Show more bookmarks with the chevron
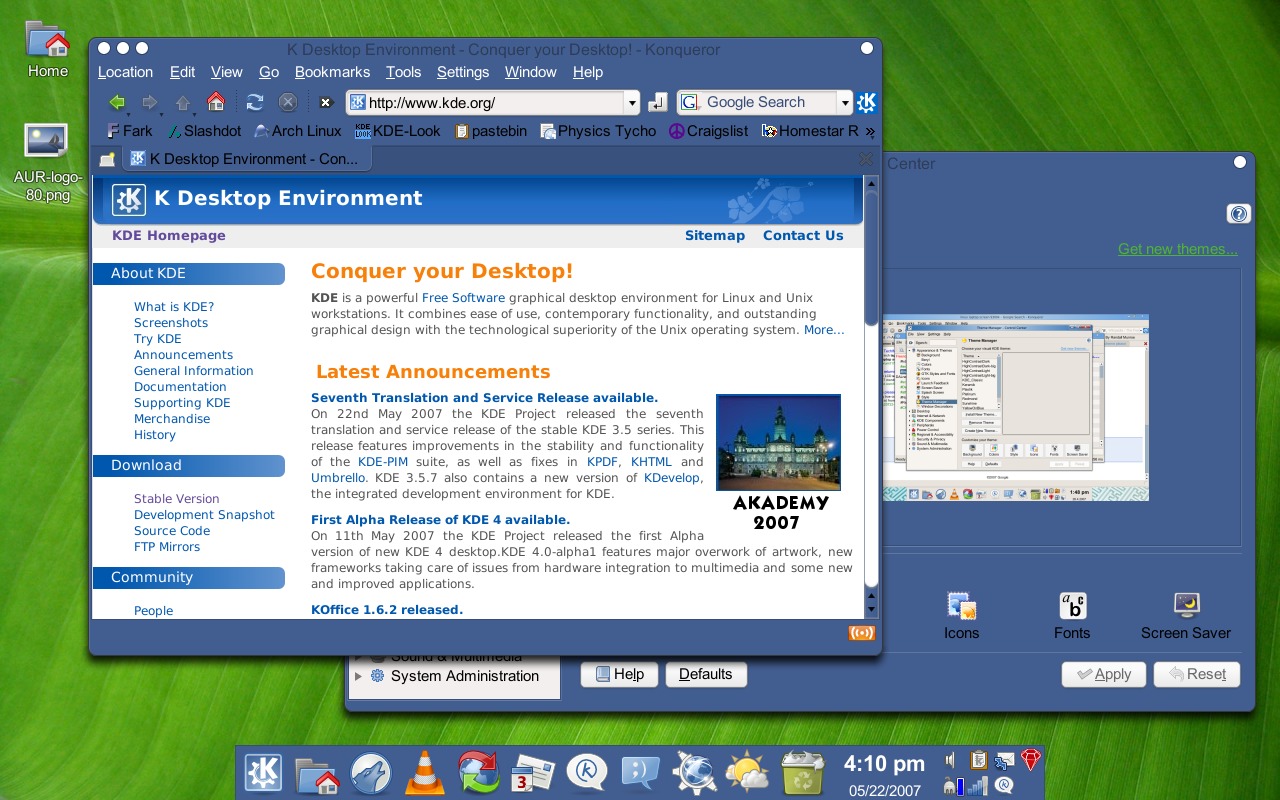Image resolution: width=1280 pixels, height=800 pixels. (x=870, y=131)
